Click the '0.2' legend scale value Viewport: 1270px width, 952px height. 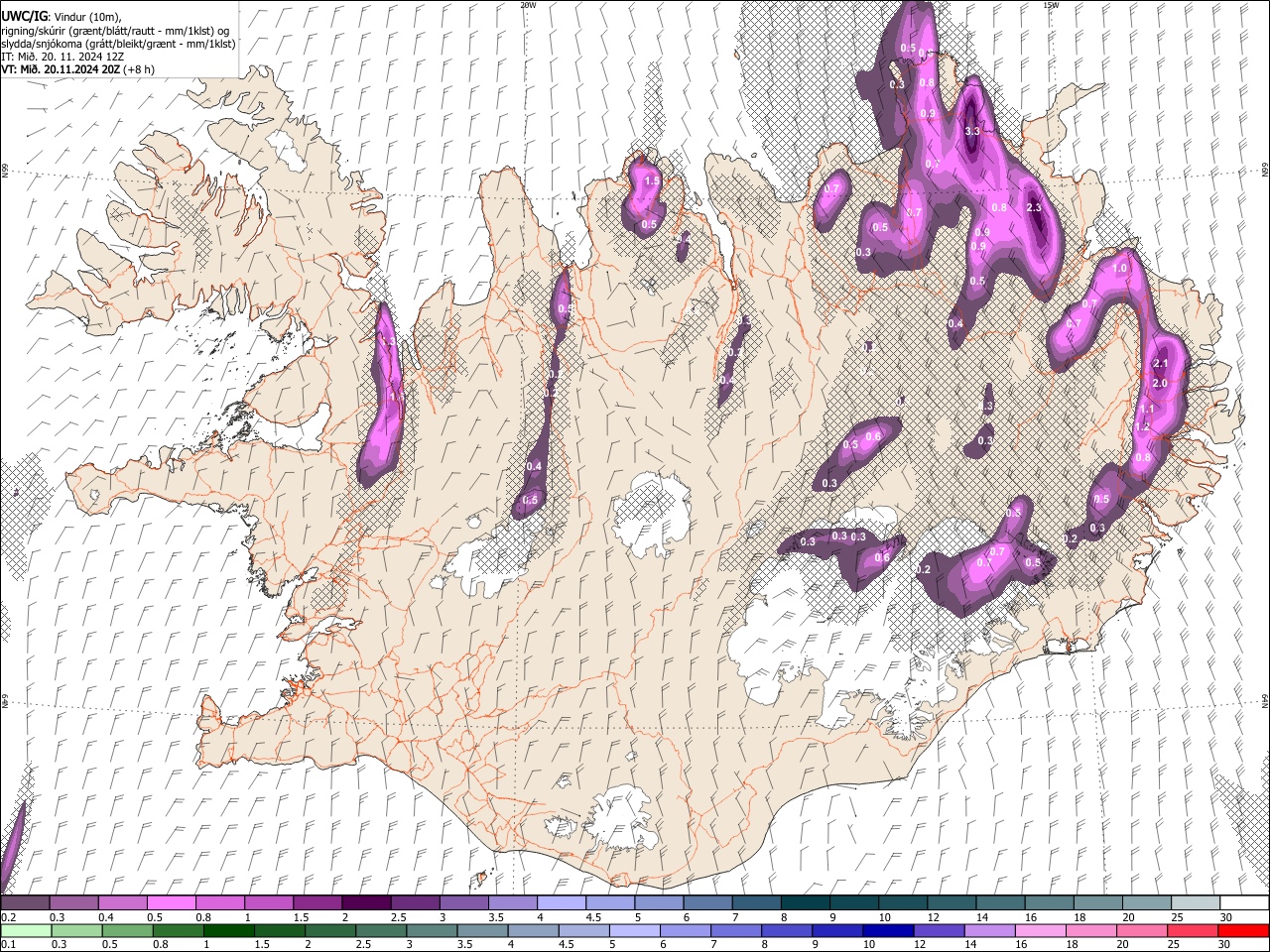click(8, 917)
